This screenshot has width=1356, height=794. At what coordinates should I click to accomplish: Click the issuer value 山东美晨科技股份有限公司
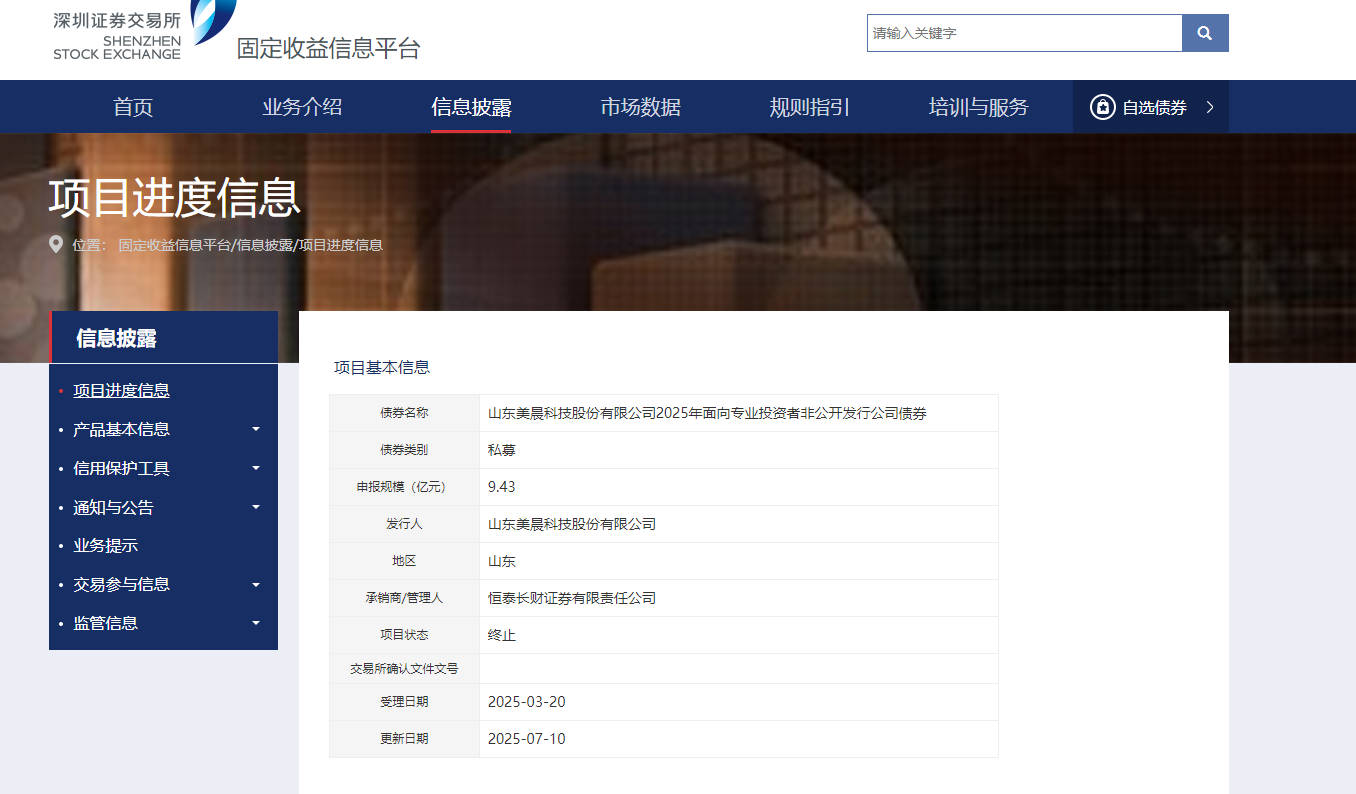572,524
